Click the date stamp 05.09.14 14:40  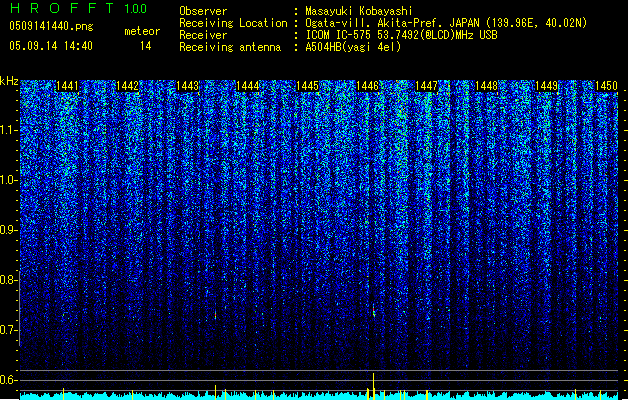[51, 46]
